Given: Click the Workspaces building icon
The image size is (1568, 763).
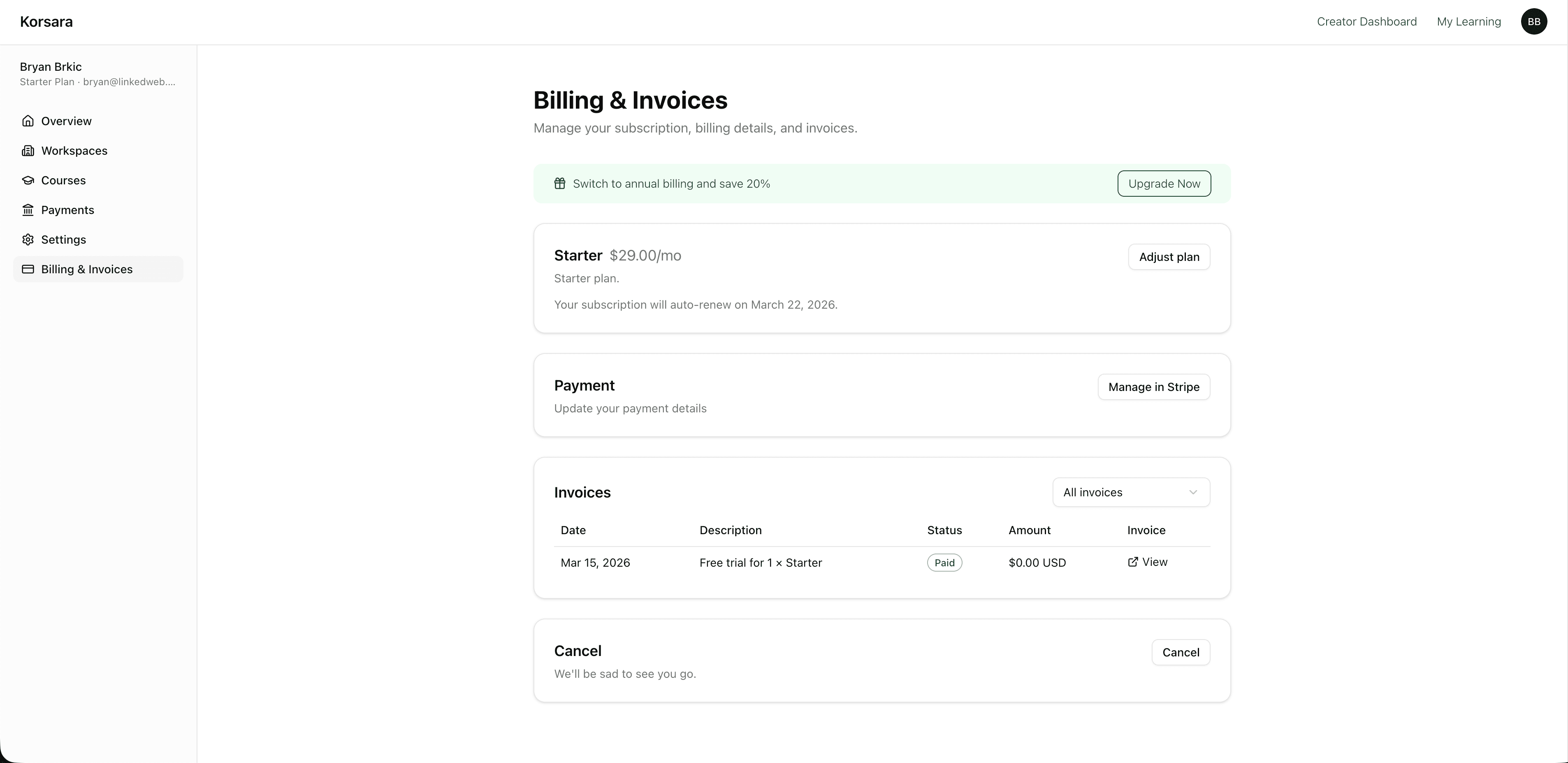Looking at the screenshot, I should coord(28,150).
